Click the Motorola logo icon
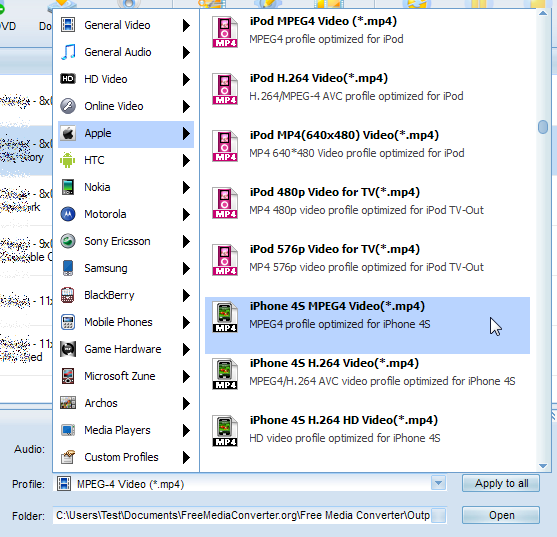Screen dimensions: 557x537 (x=68, y=214)
